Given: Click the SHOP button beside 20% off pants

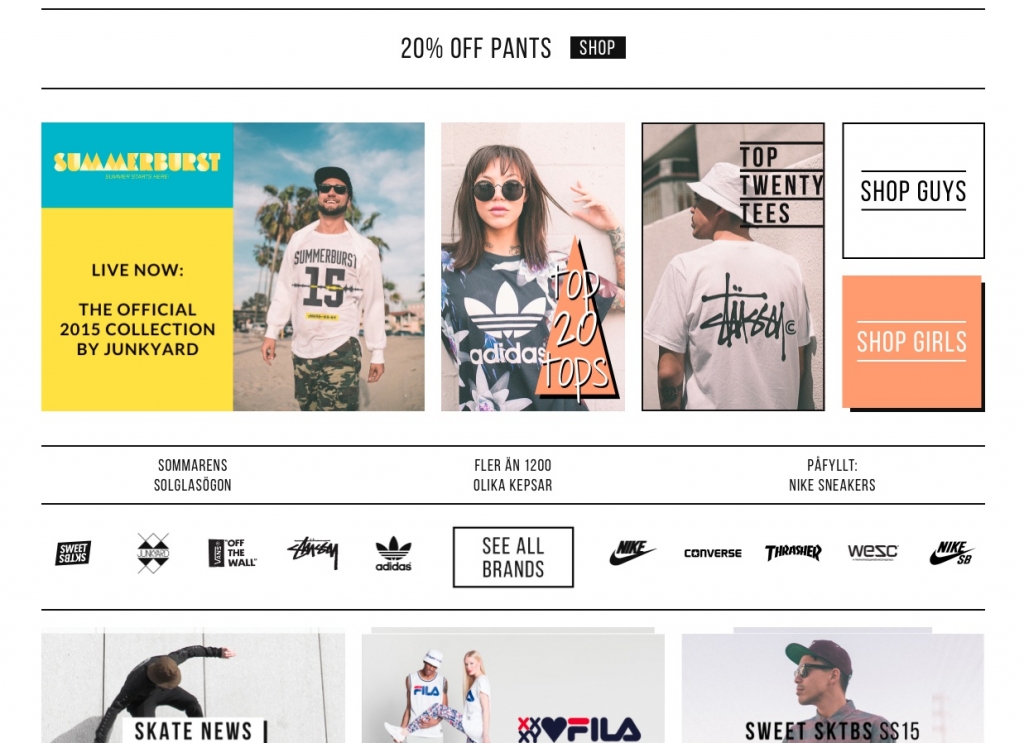Looking at the screenshot, I should pos(598,48).
